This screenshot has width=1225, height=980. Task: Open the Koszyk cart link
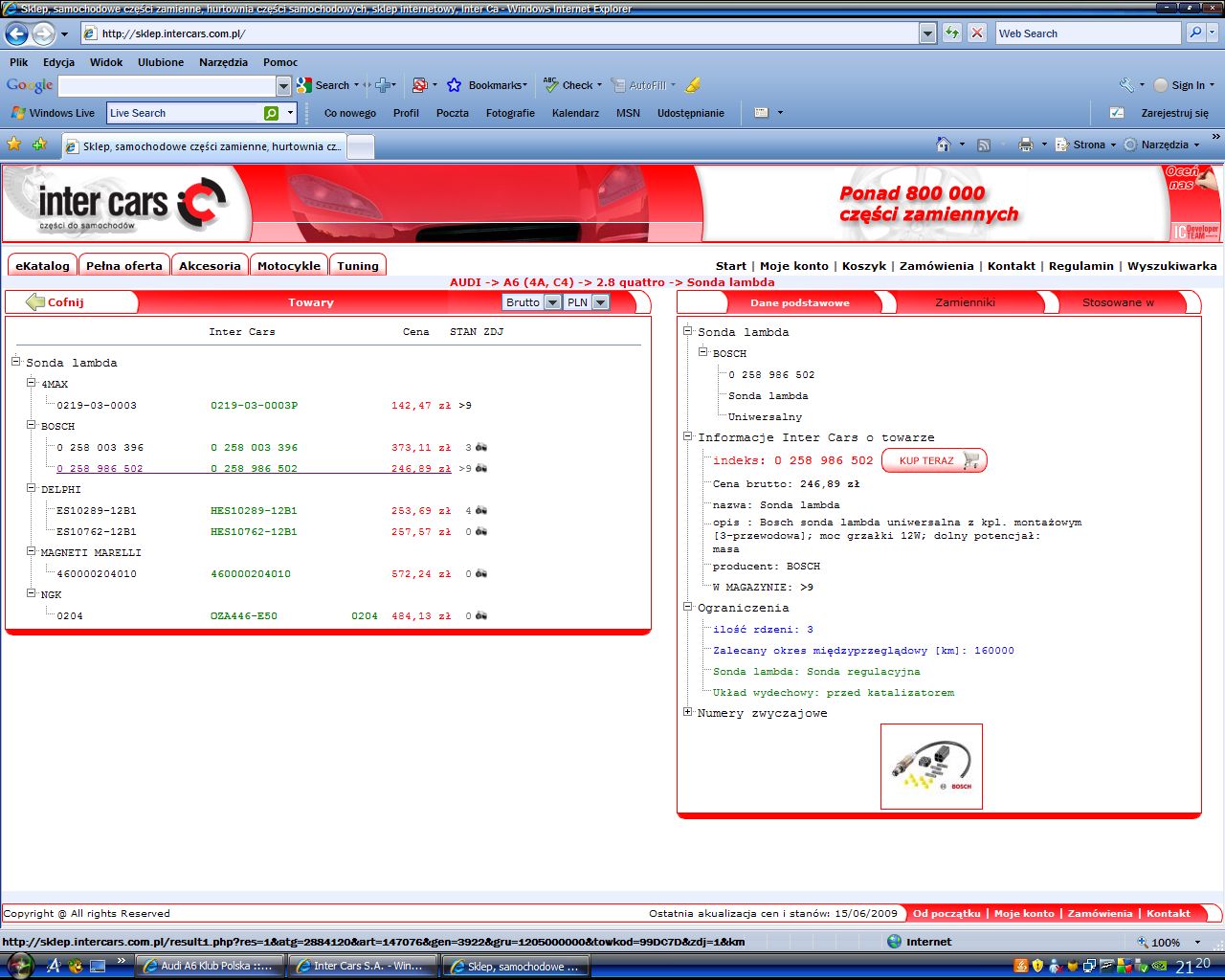[x=864, y=266]
